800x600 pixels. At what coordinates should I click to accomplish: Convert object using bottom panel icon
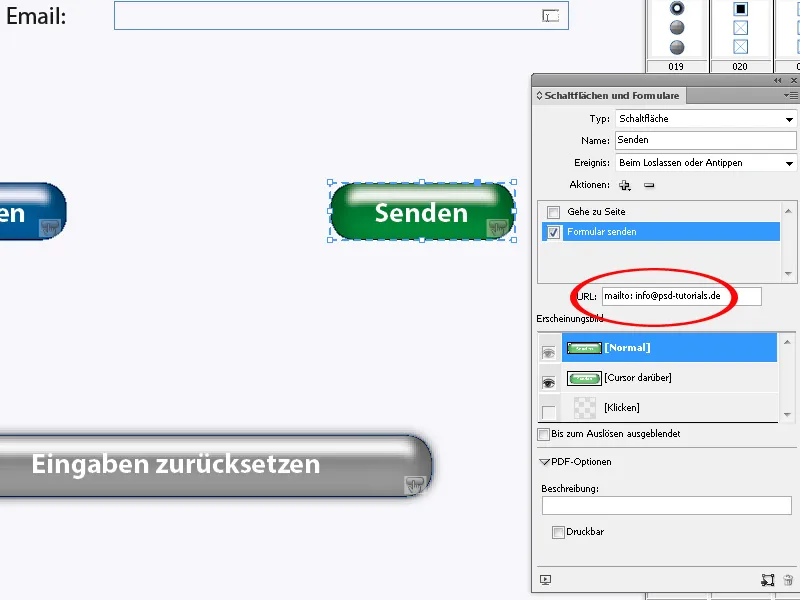768,580
